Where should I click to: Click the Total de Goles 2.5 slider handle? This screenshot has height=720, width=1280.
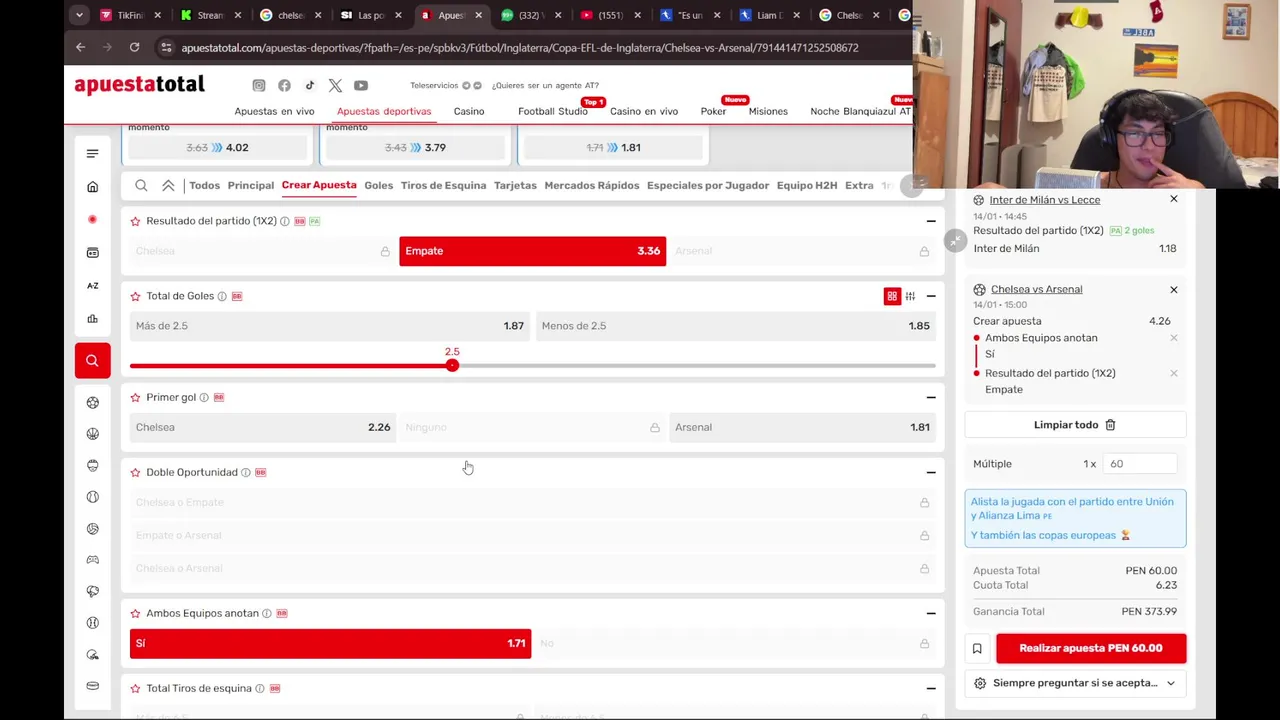pos(452,366)
